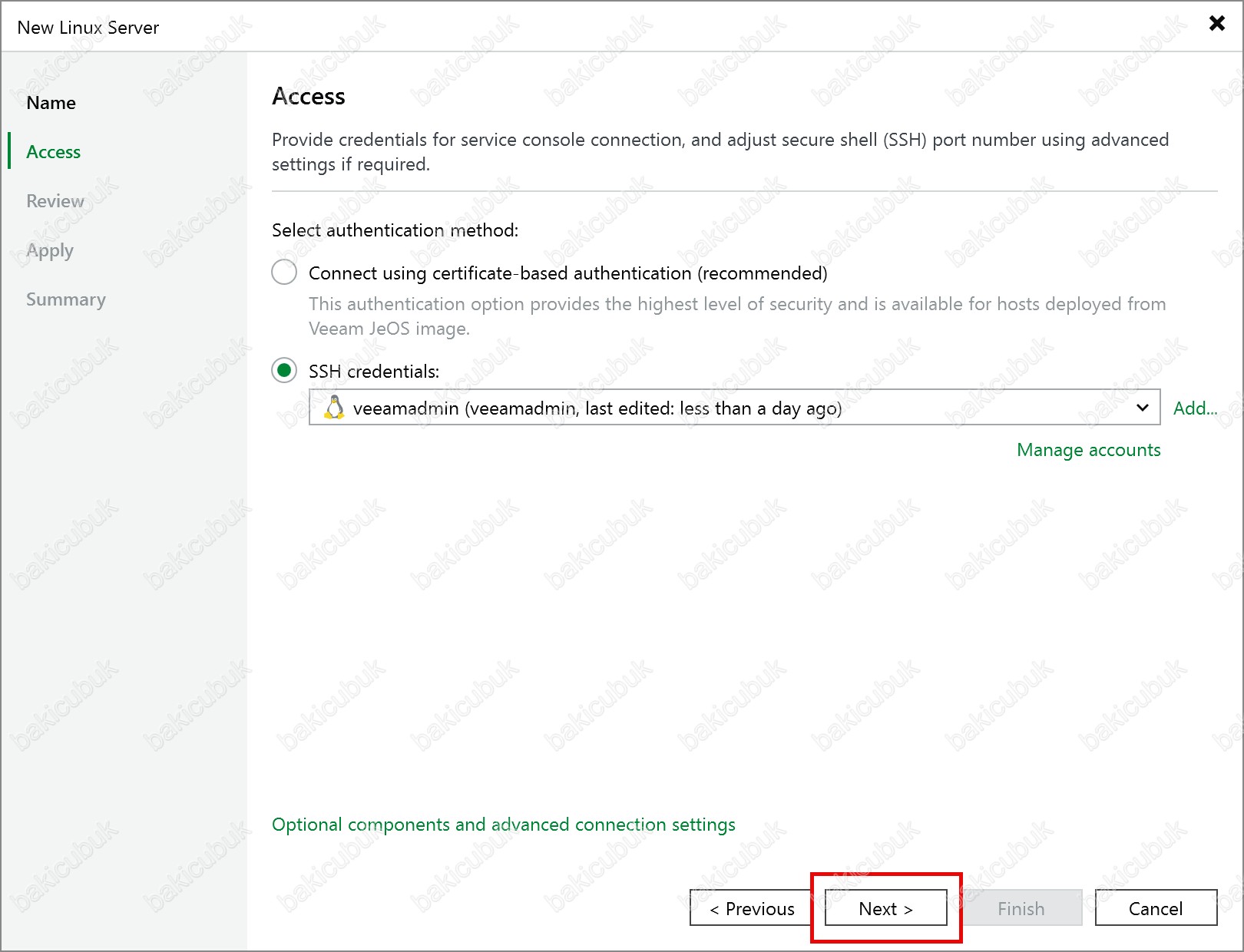
Task: Click the greyed-out Finish button
Action: [x=1021, y=908]
